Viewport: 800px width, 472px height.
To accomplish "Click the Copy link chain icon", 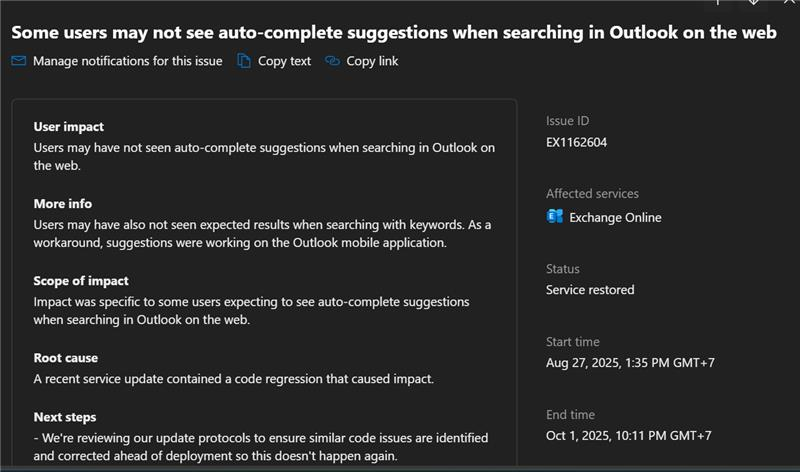I will [x=333, y=61].
